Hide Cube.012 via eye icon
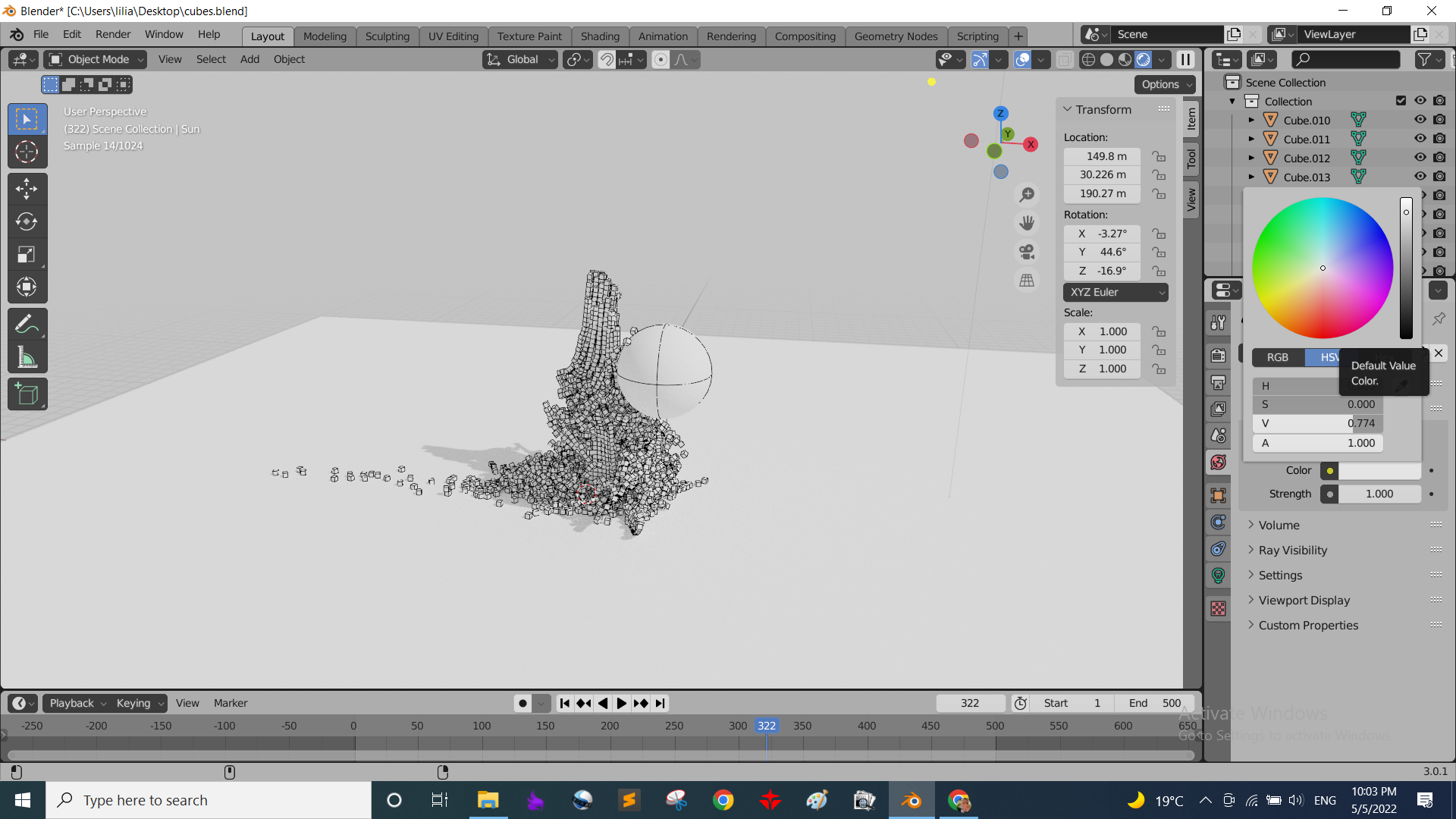Image resolution: width=1456 pixels, height=819 pixels. (x=1420, y=158)
